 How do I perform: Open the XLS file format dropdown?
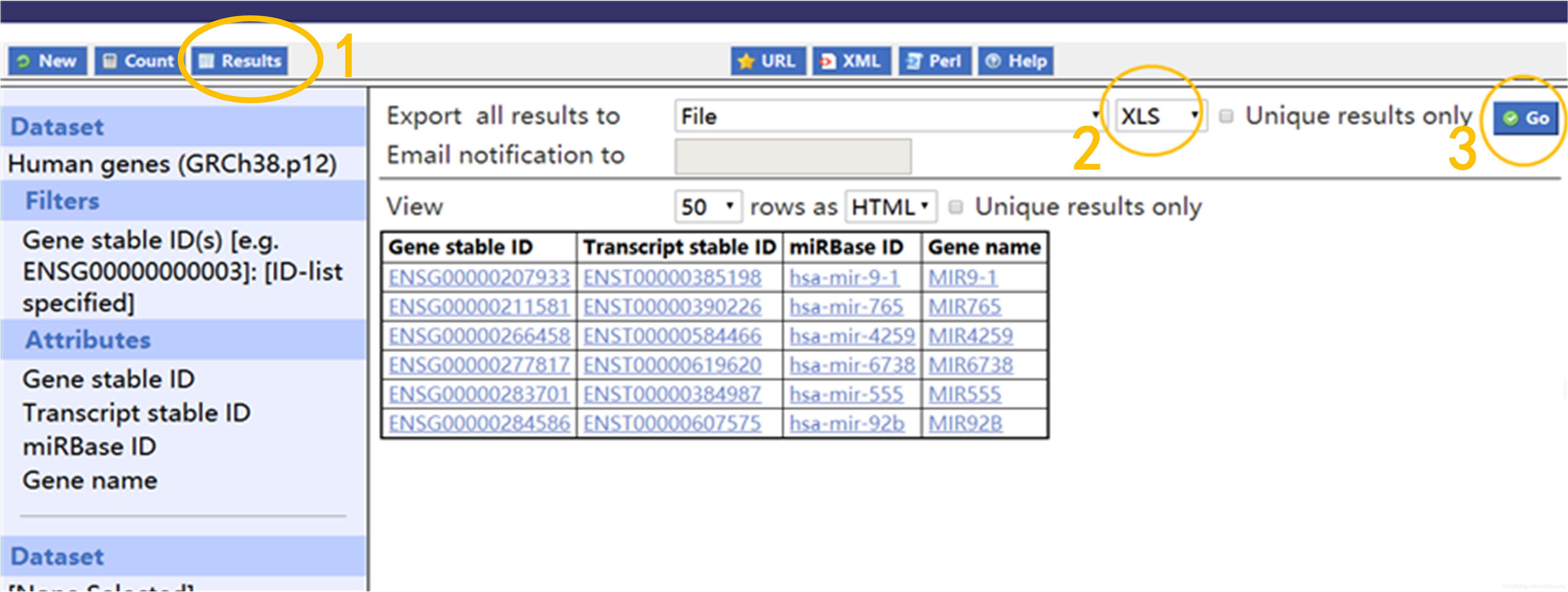tap(1160, 116)
